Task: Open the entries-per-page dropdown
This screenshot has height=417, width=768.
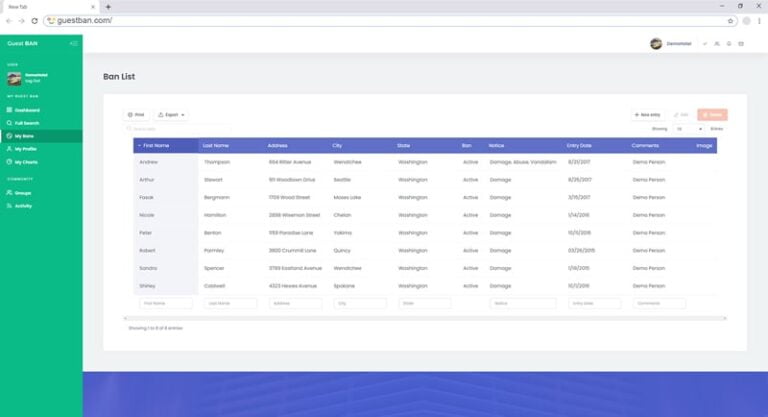Action: click(x=690, y=129)
